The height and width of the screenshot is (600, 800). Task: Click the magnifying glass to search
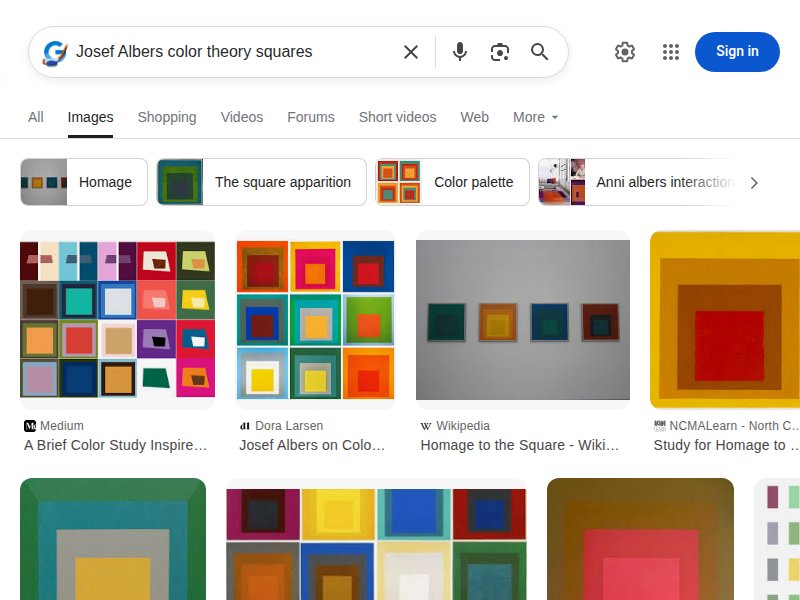click(540, 52)
